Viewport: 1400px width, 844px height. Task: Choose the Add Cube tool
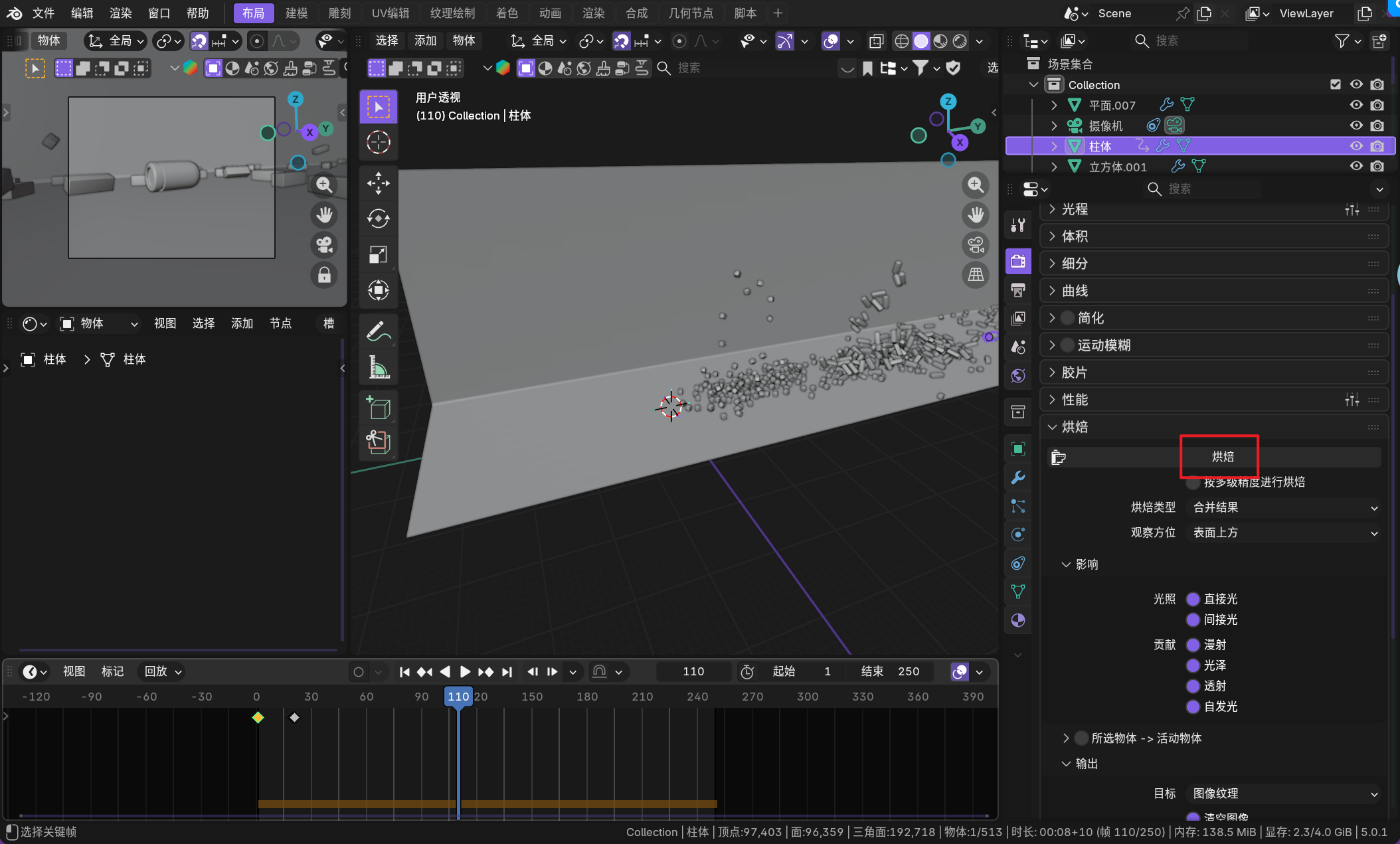point(378,406)
